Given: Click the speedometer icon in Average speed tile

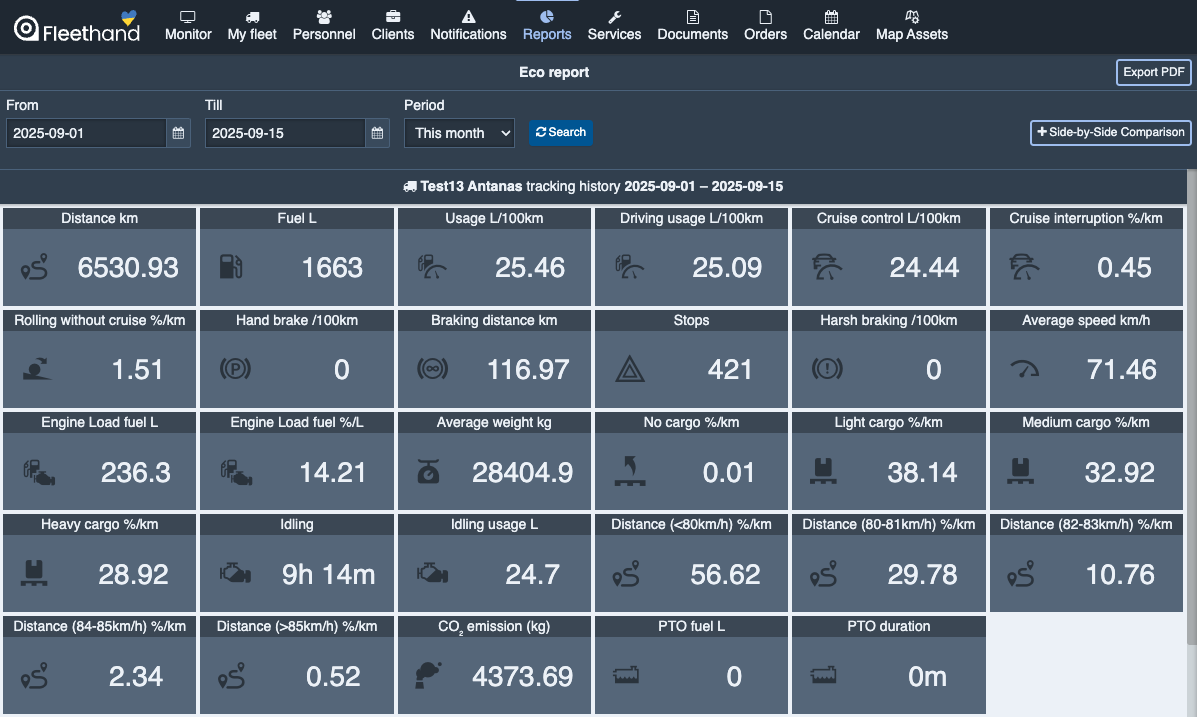Looking at the screenshot, I should point(1025,369).
